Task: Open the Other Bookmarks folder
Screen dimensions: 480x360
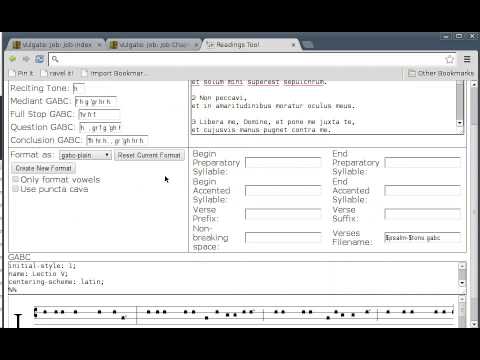Action: [441, 73]
